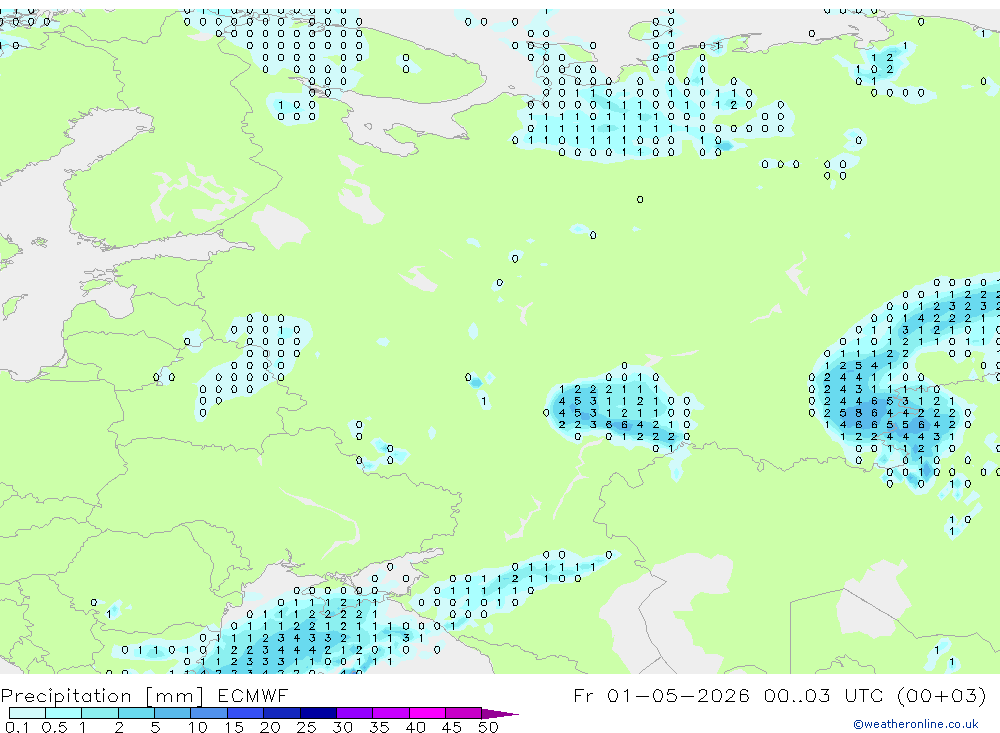
Task: Click the 20–25 mm dark blue swatch
Action: click(282, 713)
